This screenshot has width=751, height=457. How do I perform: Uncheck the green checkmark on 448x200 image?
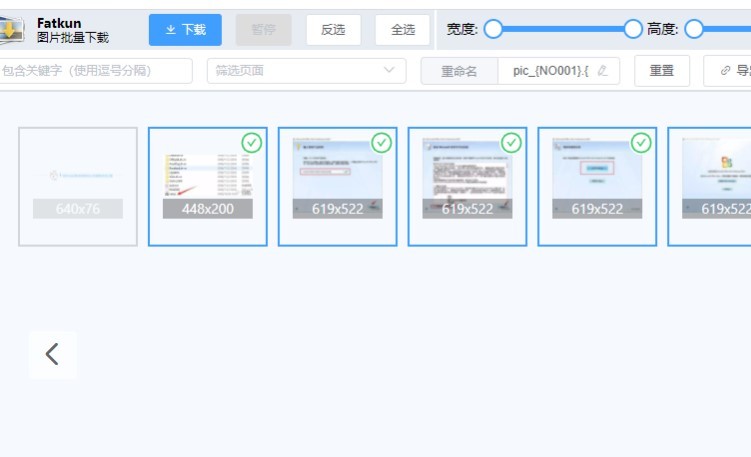[x=252, y=143]
